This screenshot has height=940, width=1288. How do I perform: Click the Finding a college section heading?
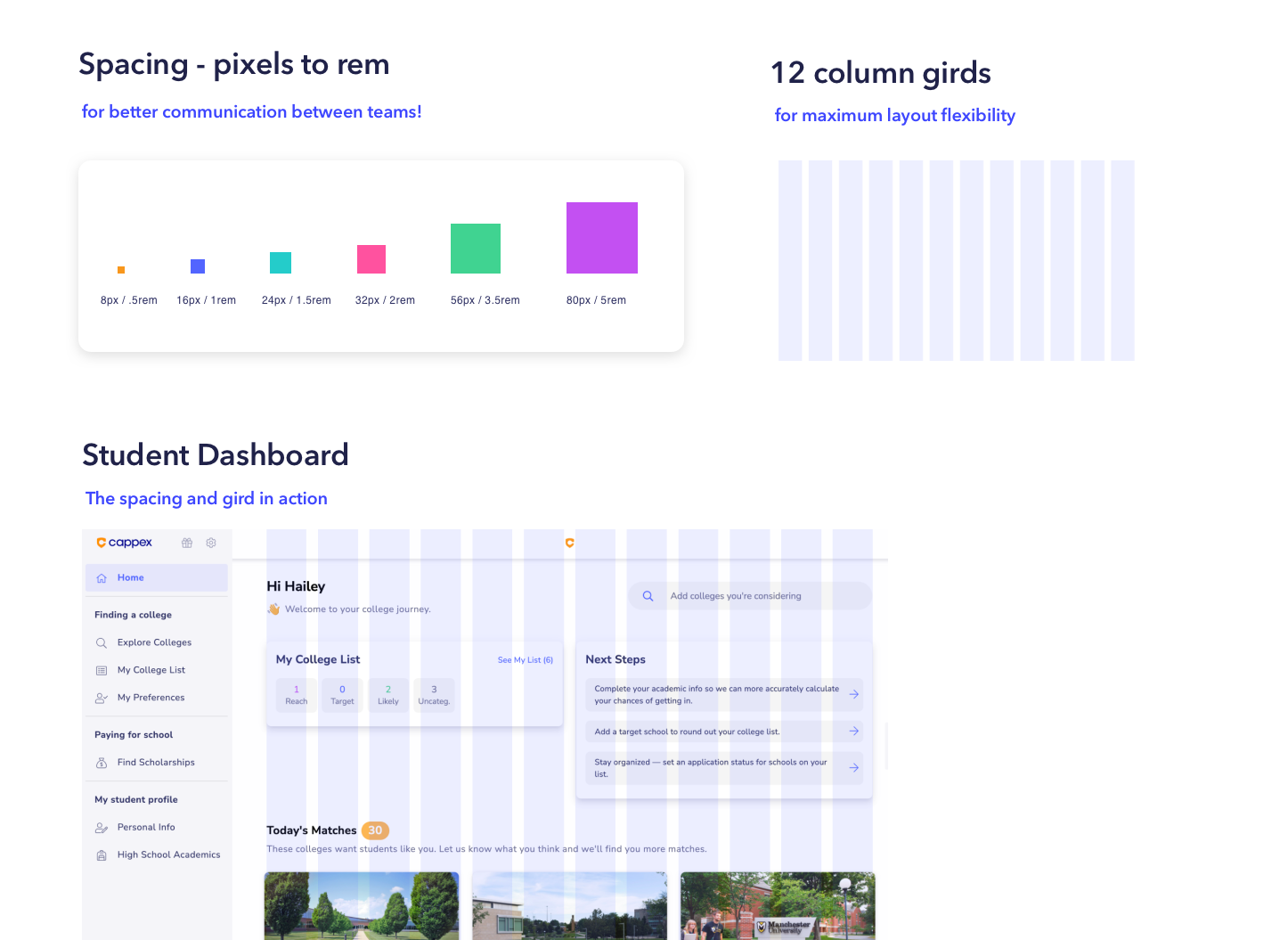click(134, 615)
